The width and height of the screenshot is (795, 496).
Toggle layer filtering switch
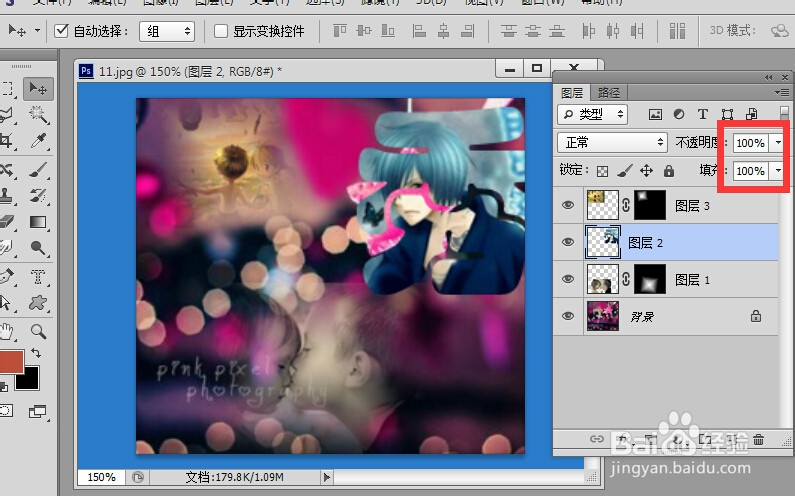tap(784, 114)
